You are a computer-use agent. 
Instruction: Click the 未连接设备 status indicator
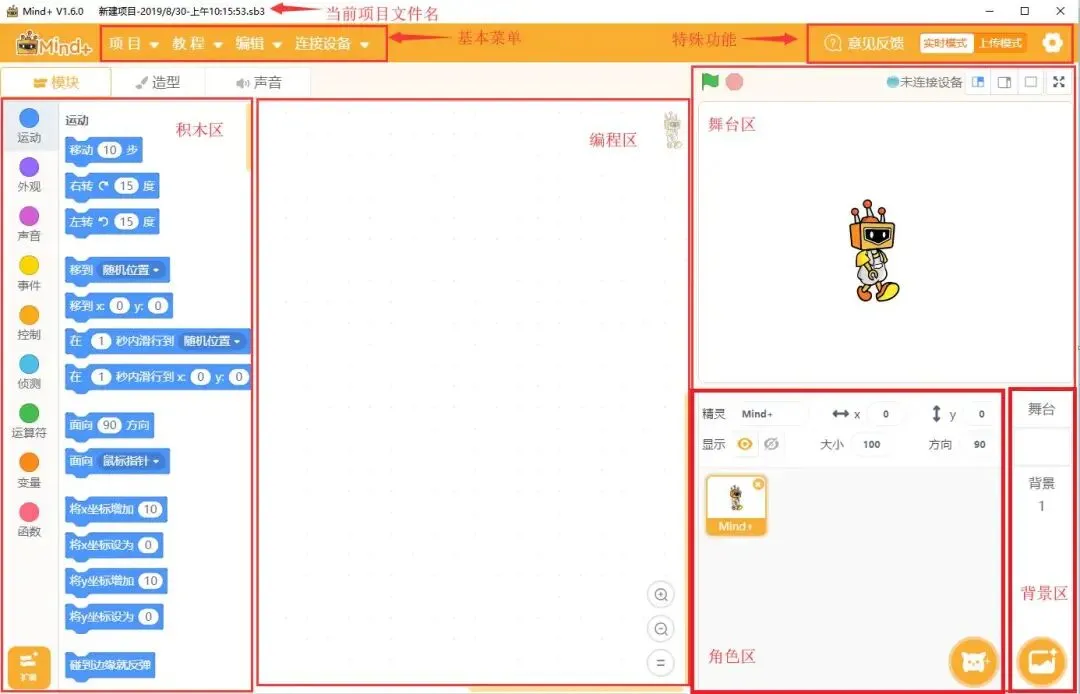click(x=924, y=83)
